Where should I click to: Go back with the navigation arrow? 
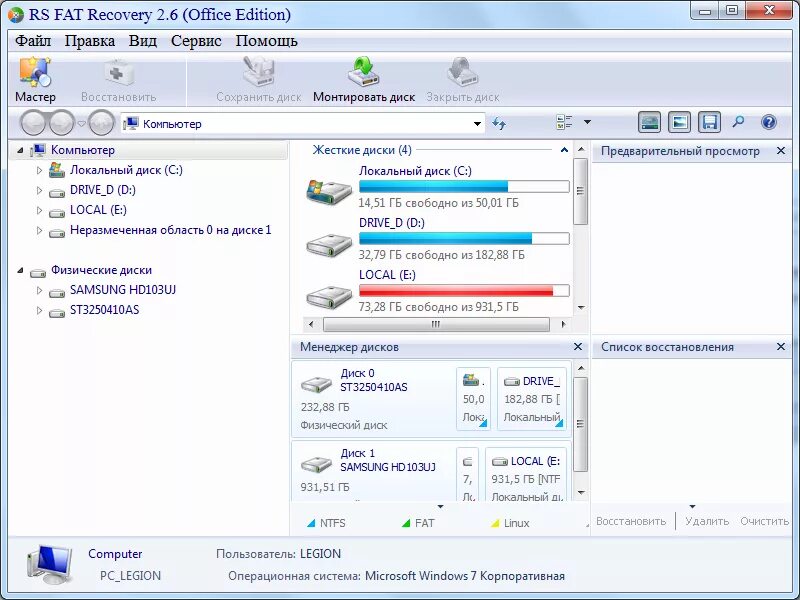[x=34, y=123]
